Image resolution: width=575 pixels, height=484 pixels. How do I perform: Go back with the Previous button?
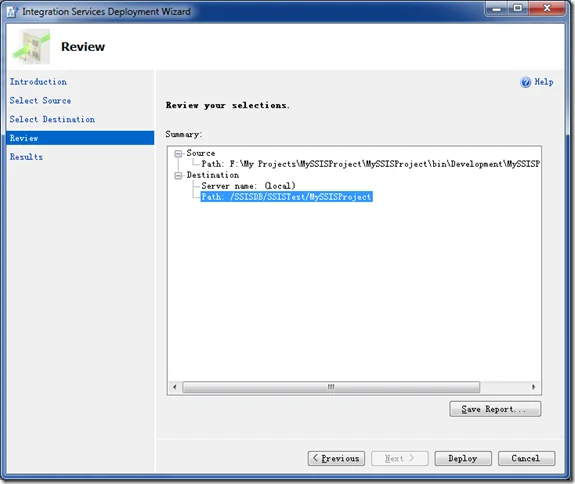click(336, 458)
